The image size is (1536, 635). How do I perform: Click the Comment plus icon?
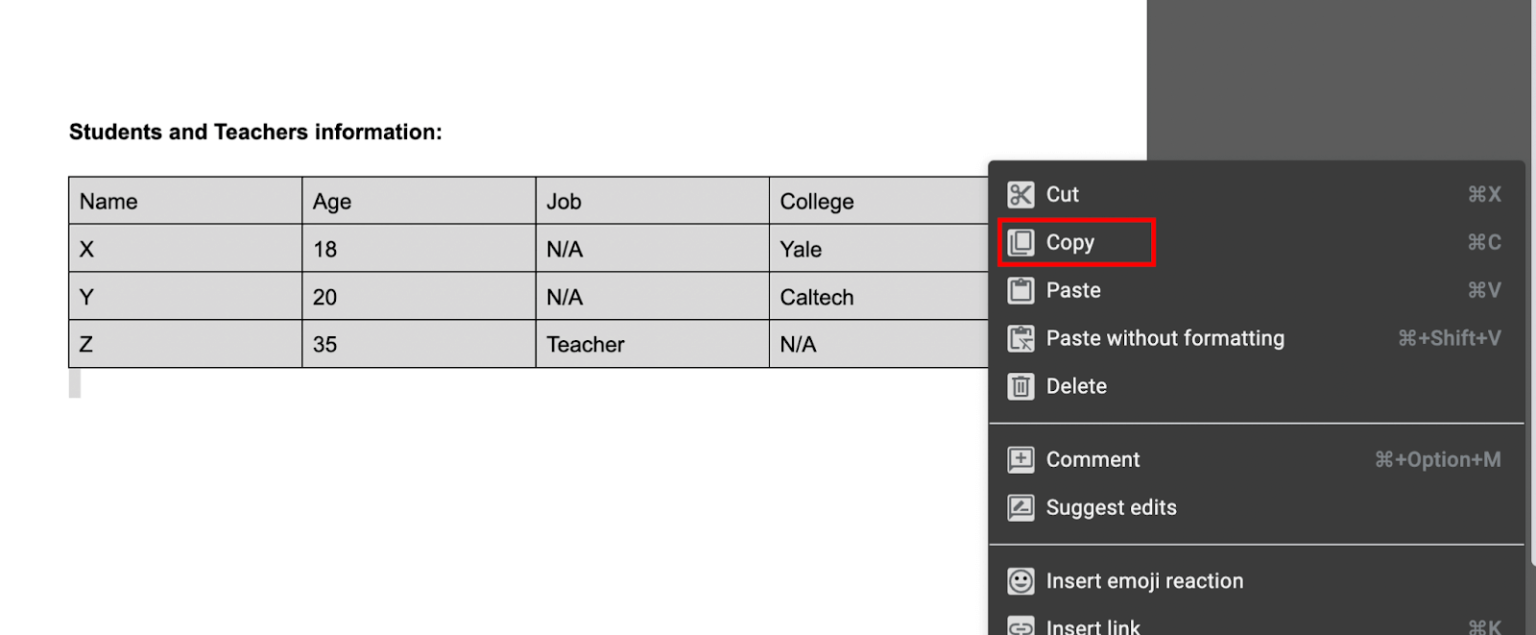(x=1020, y=460)
